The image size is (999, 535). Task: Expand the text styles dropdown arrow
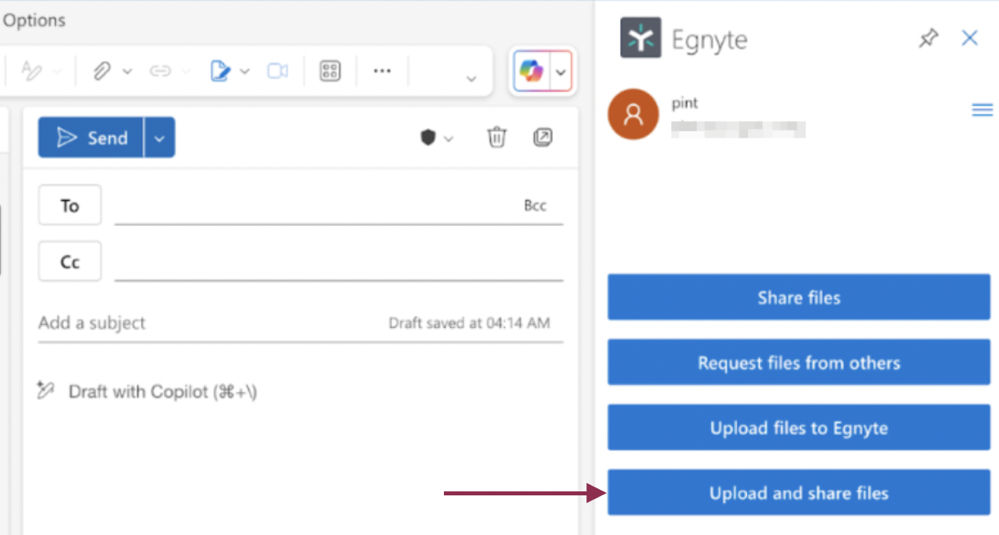(x=57, y=71)
